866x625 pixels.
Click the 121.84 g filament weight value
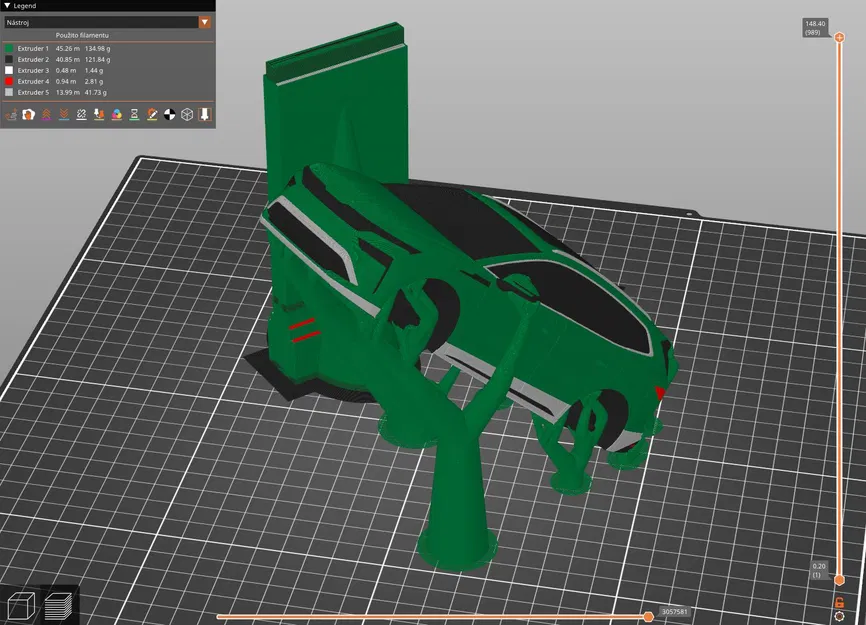98,60
